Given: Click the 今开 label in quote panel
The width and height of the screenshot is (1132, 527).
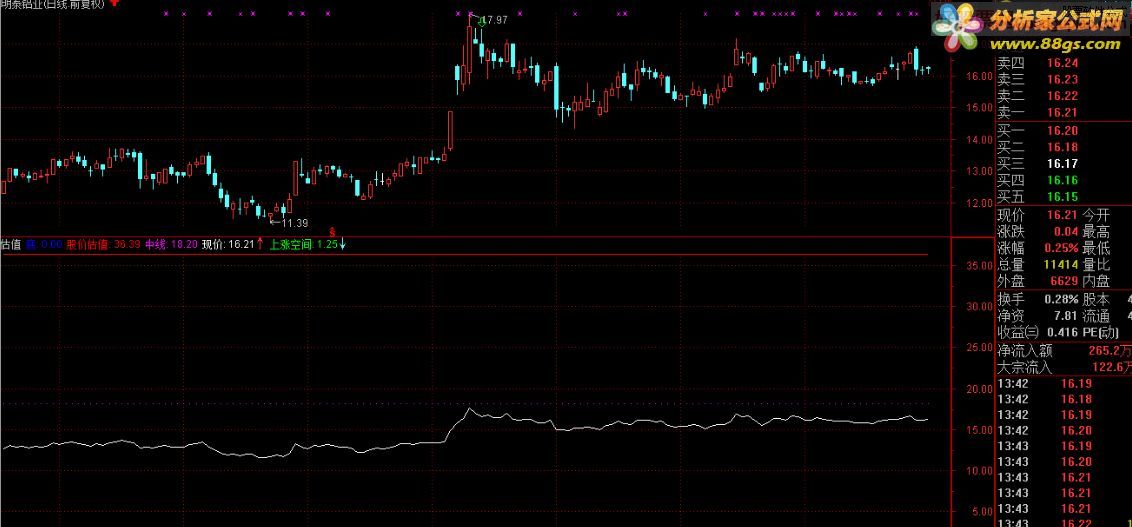Looking at the screenshot, I should coord(1096,215).
